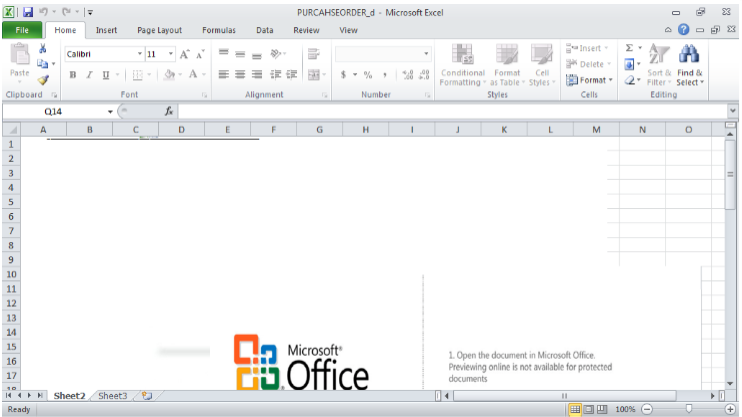Switch to the Data tab
This screenshot has height=417, width=742.
tap(265, 30)
